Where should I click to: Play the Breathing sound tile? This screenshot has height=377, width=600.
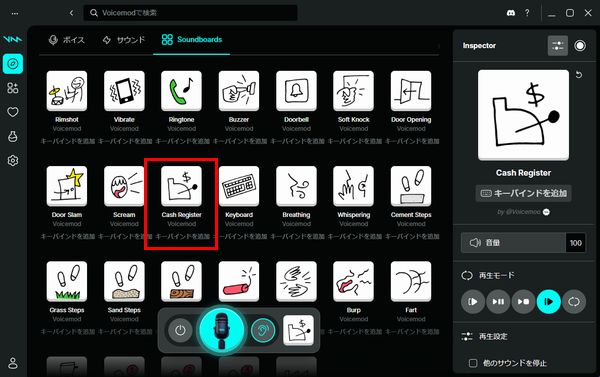coord(296,186)
